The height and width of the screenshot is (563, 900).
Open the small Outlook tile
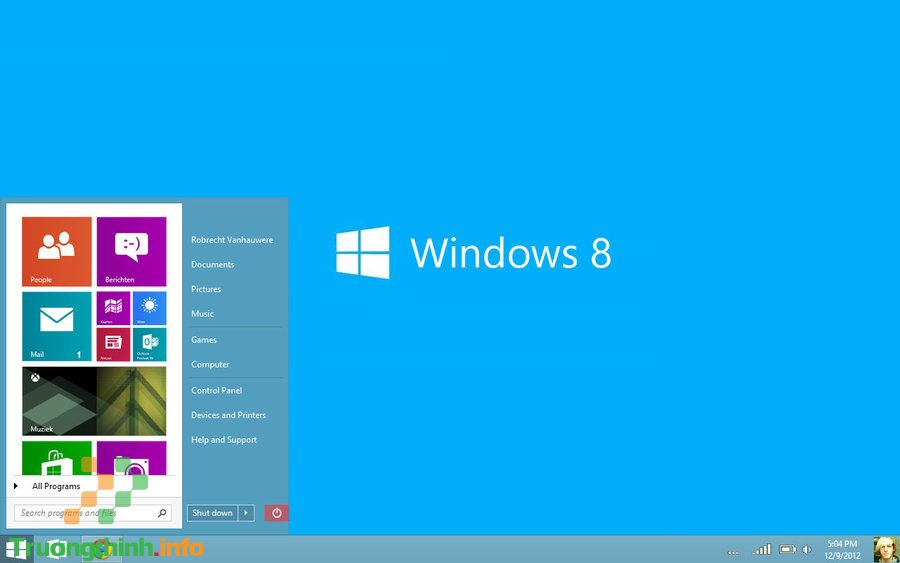click(149, 344)
